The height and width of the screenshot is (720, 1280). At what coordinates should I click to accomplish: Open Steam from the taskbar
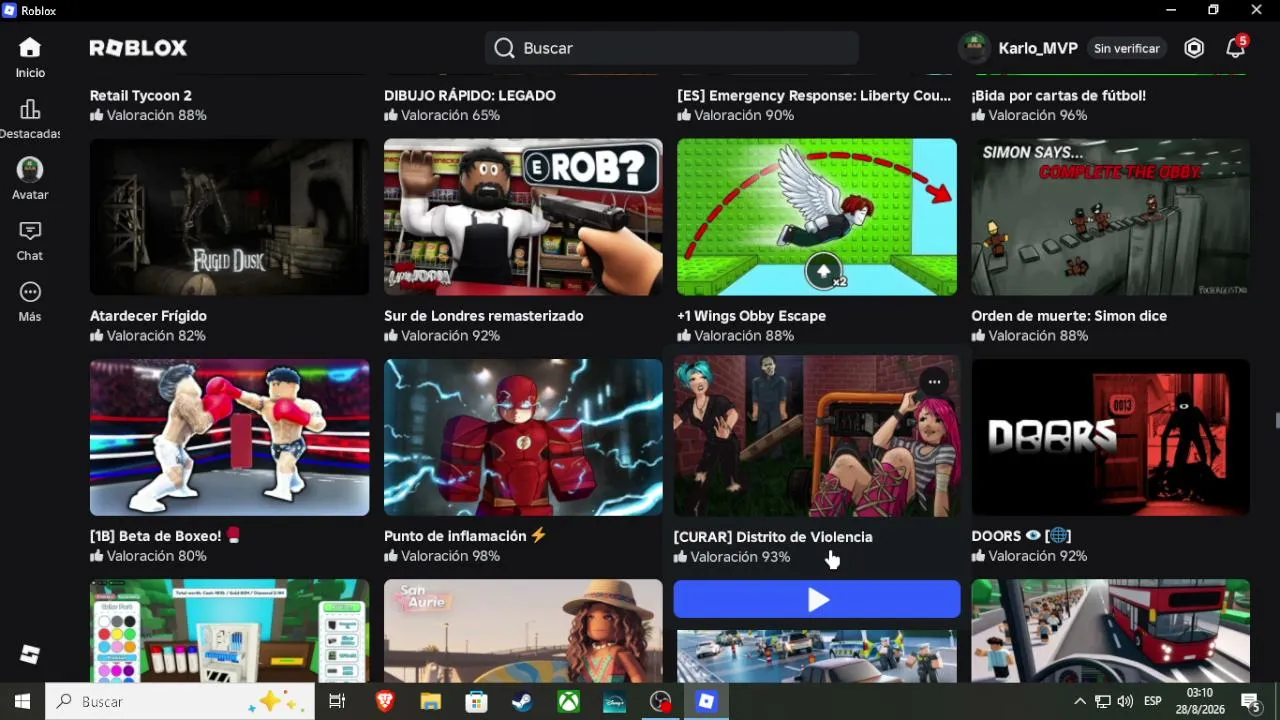[522, 702]
